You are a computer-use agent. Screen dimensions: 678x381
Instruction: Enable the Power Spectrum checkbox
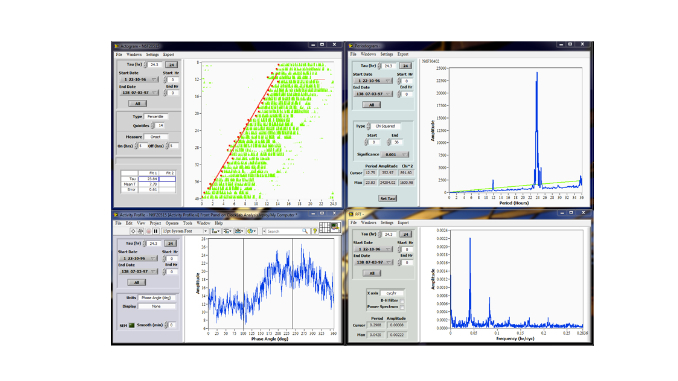[x=402, y=307]
